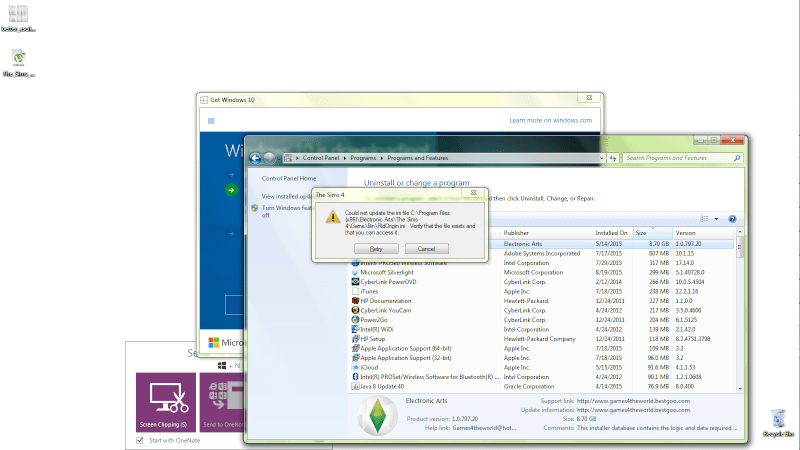Go back in Control Panel window
This screenshot has width=800, height=450.
256,159
